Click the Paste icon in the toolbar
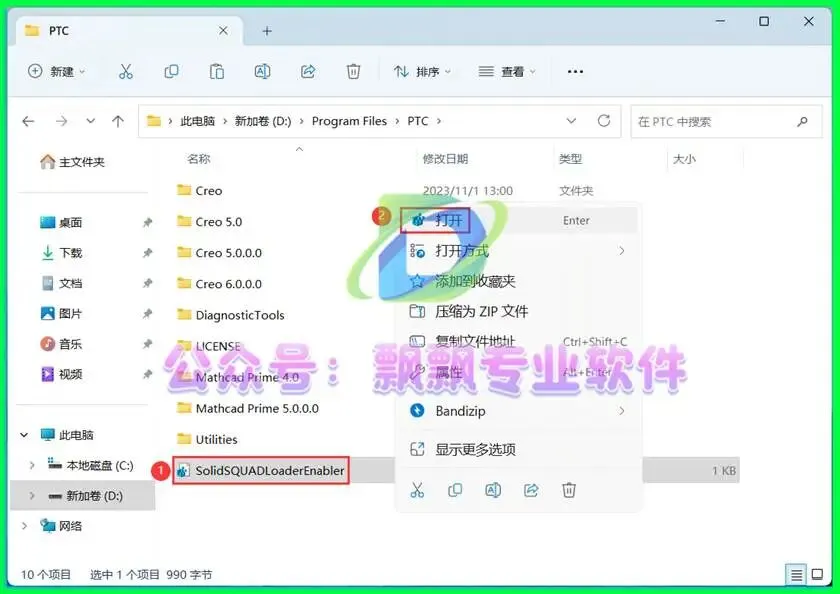840x594 pixels. tap(217, 71)
